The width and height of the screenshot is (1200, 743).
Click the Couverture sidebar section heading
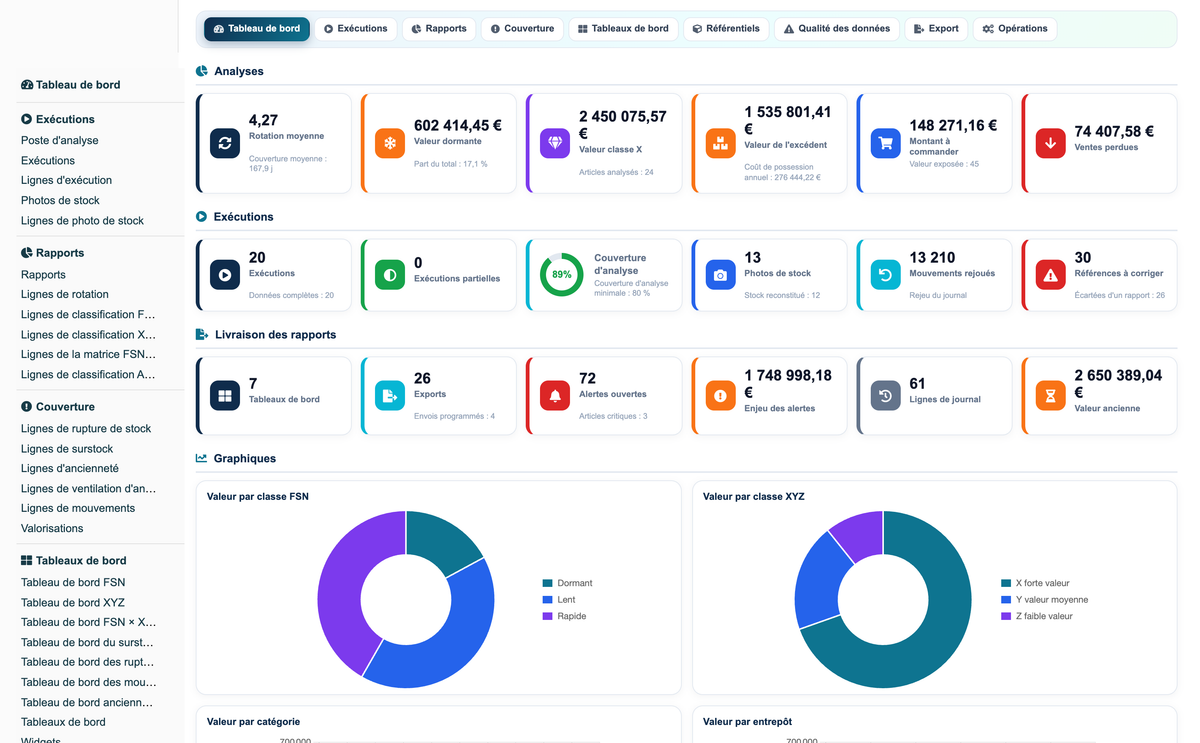tap(58, 407)
